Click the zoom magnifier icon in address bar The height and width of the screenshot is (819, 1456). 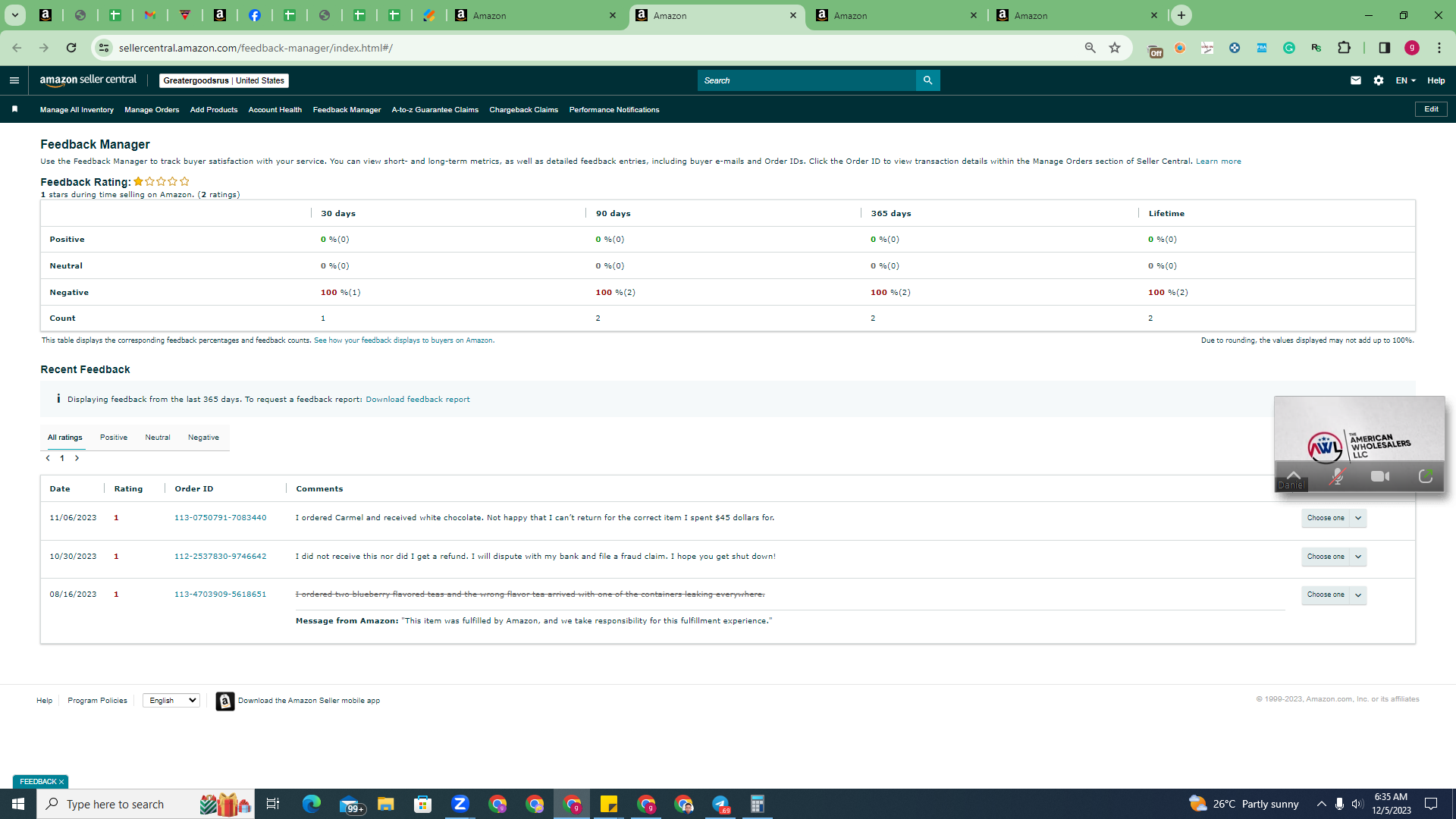point(1090,48)
